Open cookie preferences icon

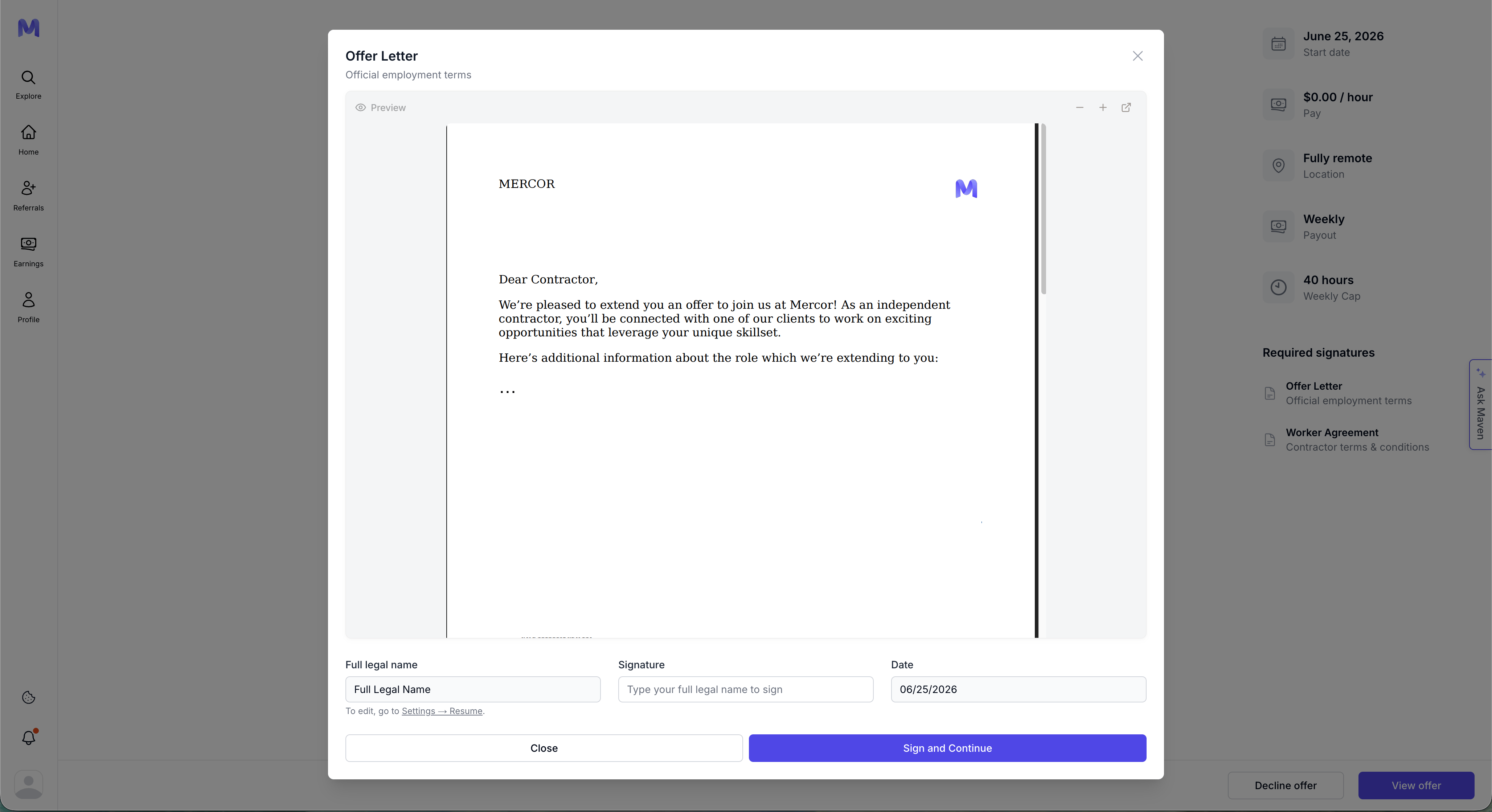[x=28, y=698]
